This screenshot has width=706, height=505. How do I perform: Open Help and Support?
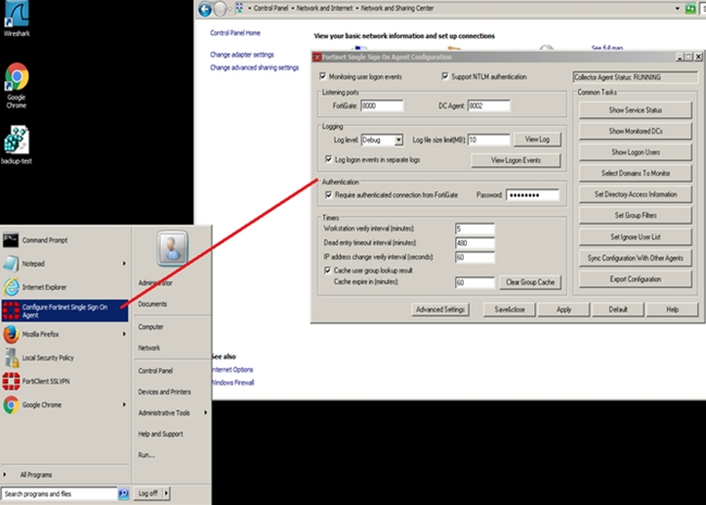tap(160, 434)
